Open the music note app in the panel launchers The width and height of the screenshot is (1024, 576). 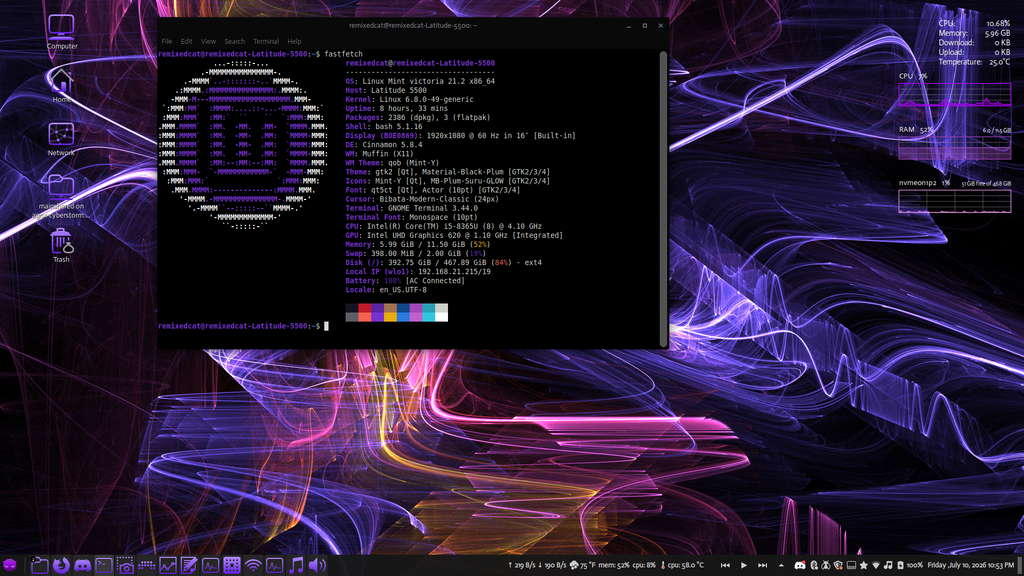tap(296, 565)
